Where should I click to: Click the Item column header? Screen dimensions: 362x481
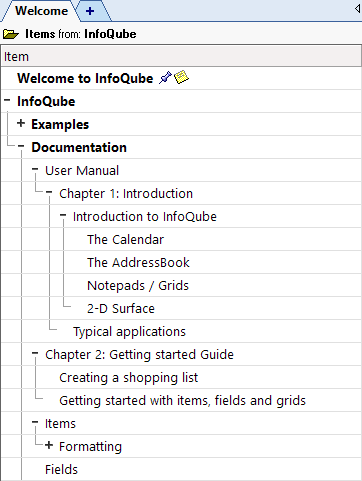coord(181,56)
